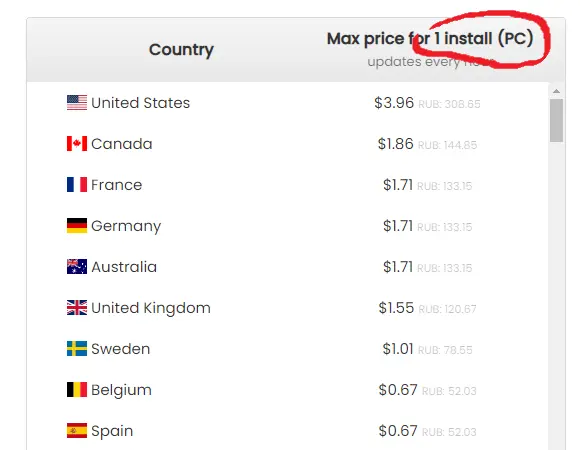Click the Belgium flag icon

(x=77, y=390)
